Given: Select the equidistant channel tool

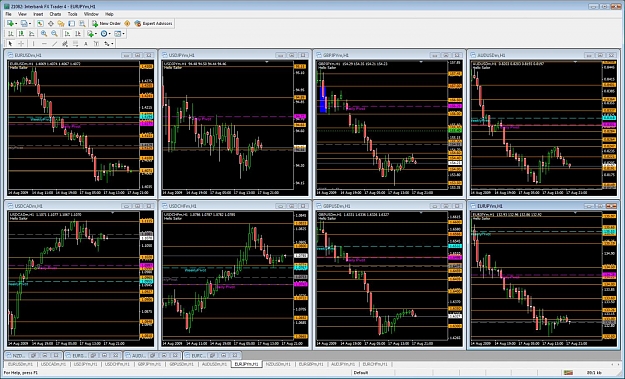Looking at the screenshot, I should [65, 44].
